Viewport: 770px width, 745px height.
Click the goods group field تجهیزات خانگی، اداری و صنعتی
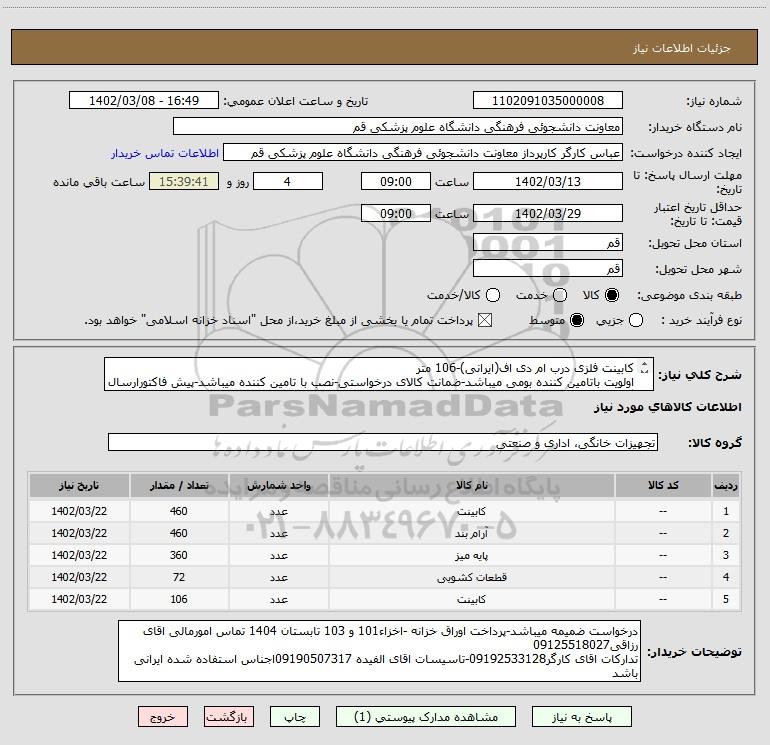tap(383, 442)
